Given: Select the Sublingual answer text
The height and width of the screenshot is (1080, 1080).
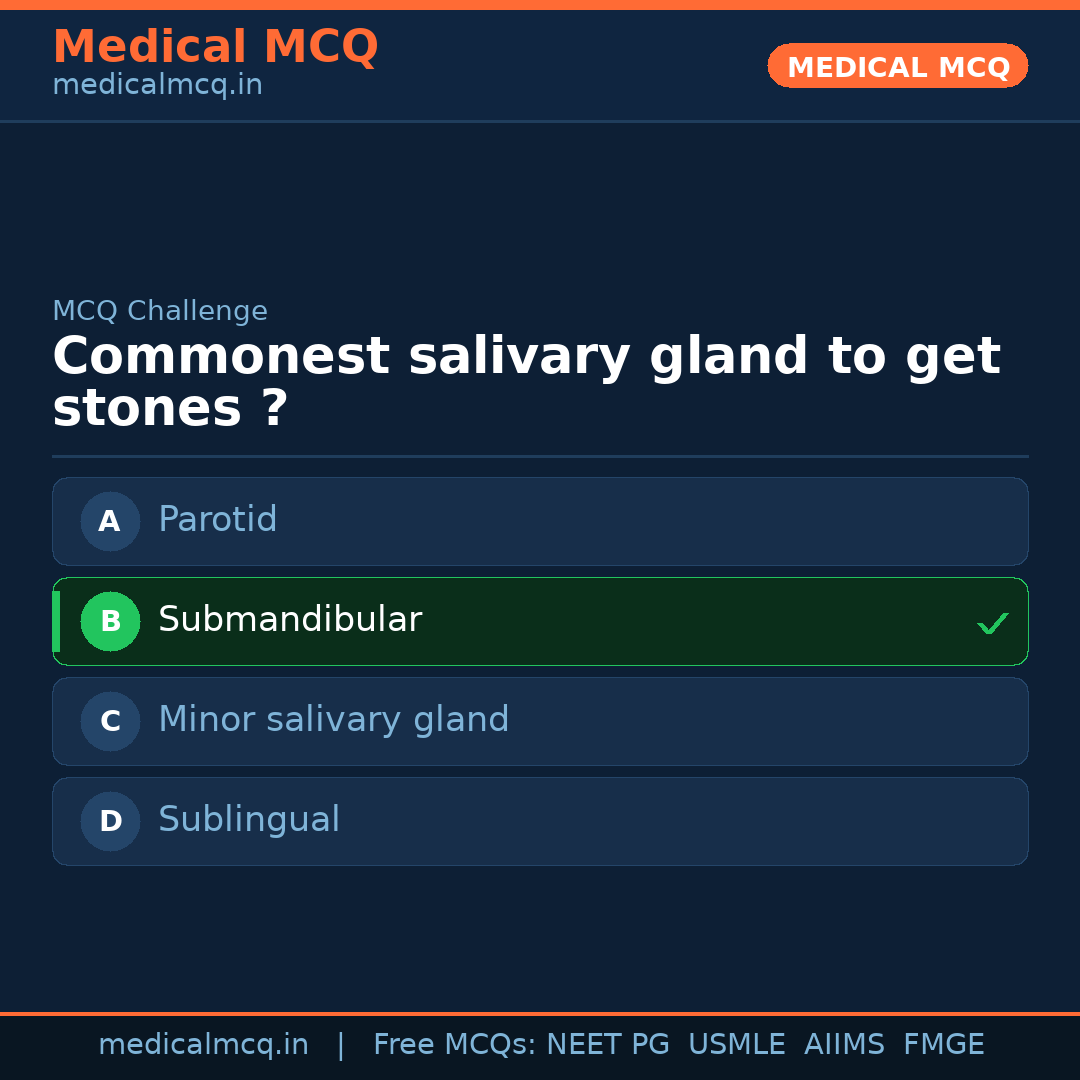Looking at the screenshot, I should [249, 820].
